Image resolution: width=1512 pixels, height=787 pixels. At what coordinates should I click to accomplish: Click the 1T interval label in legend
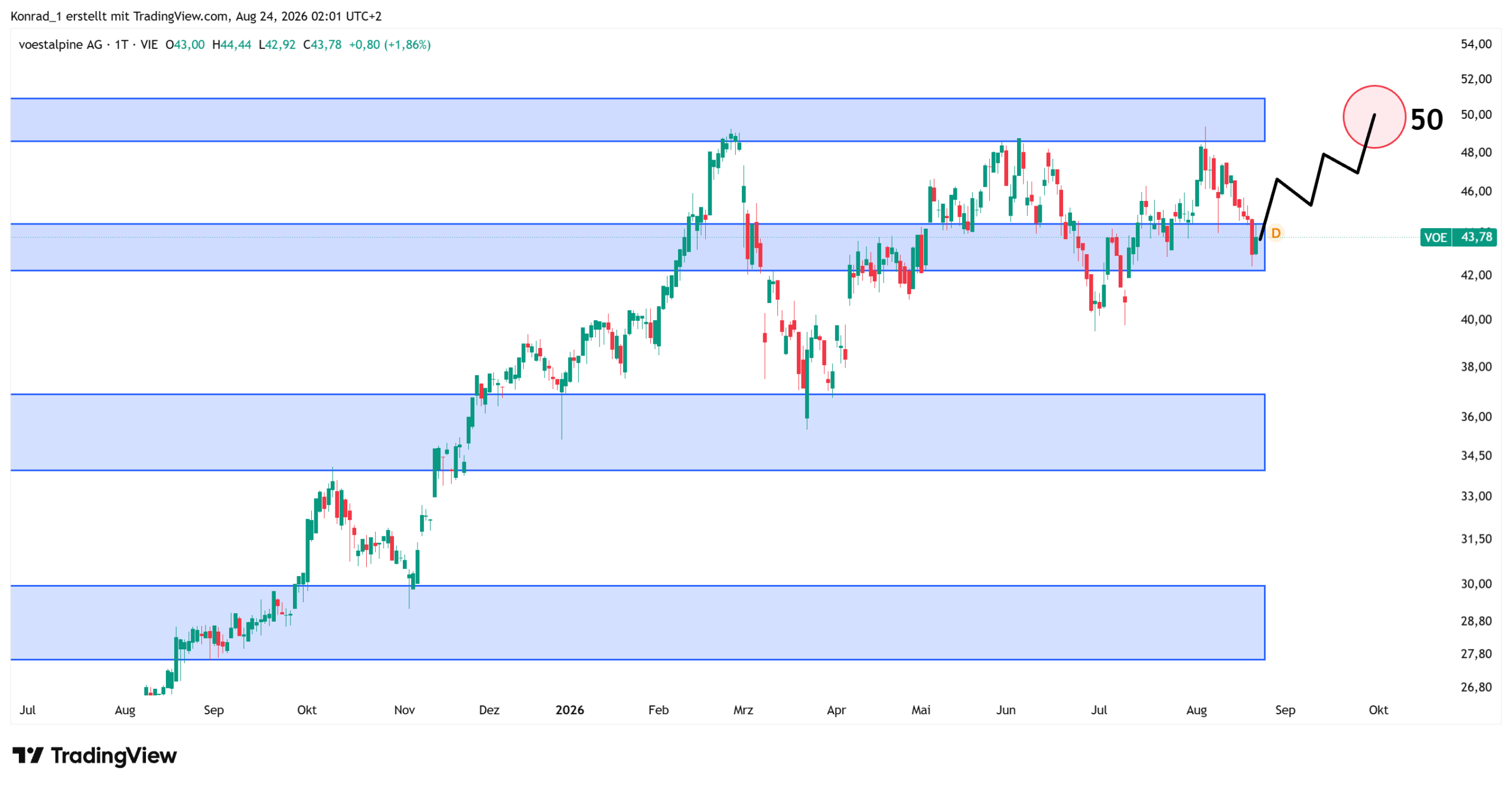click(121, 45)
